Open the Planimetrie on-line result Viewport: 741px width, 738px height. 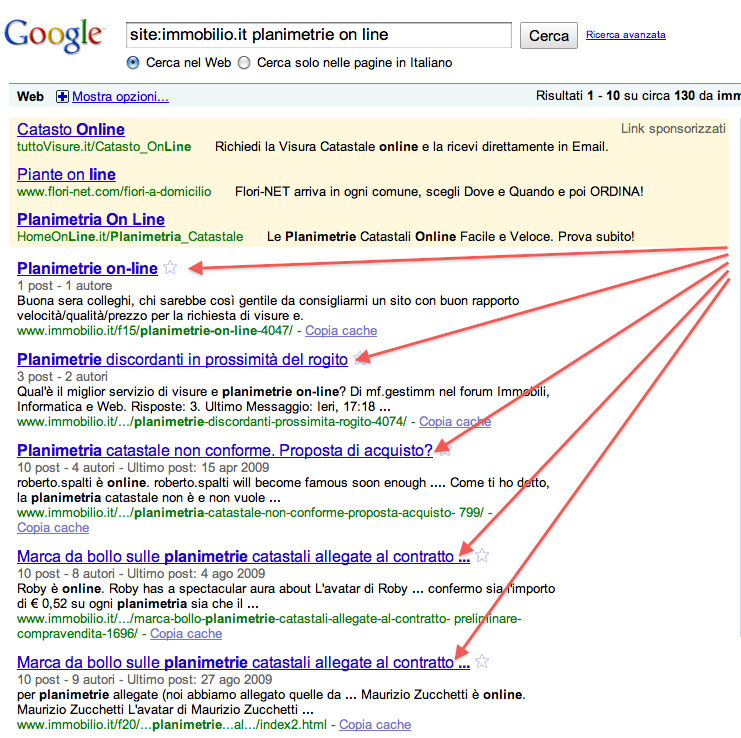[x=87, y=268]
